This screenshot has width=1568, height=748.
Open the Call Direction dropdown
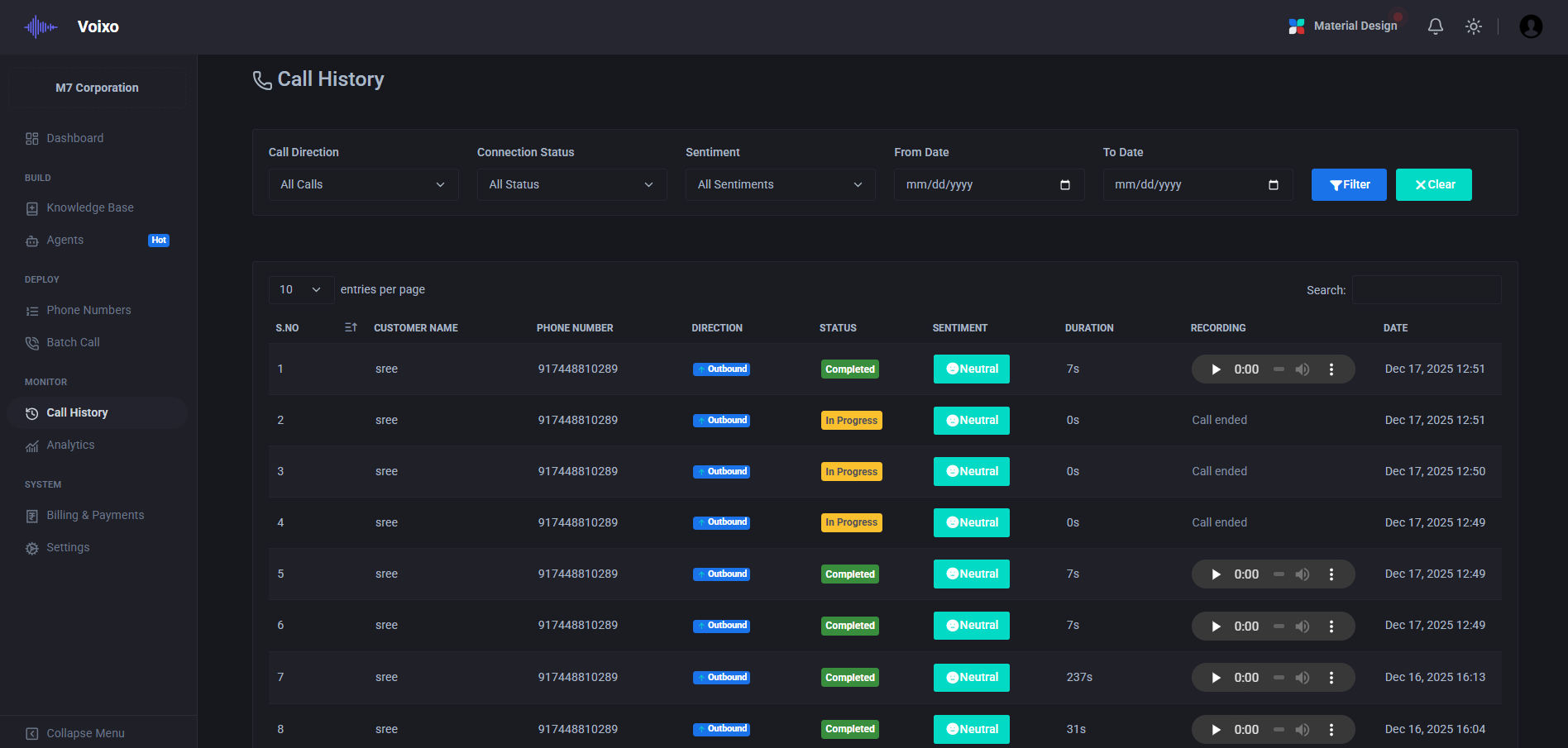pos(363,184)
